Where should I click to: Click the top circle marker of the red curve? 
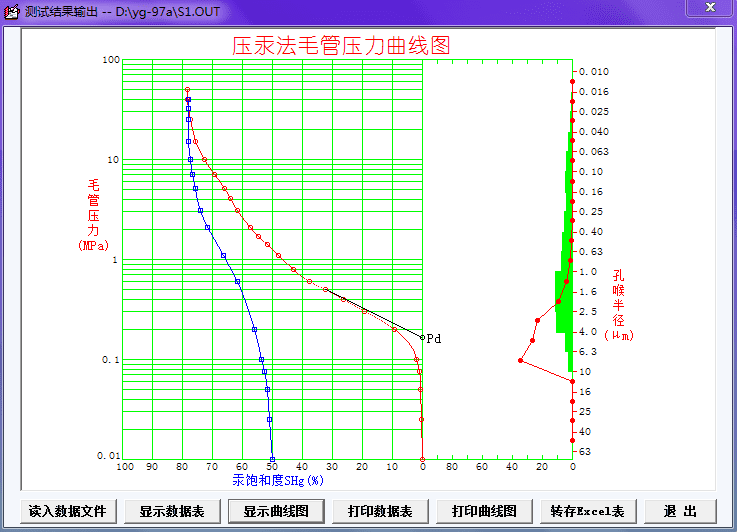(x=187, y=90)
